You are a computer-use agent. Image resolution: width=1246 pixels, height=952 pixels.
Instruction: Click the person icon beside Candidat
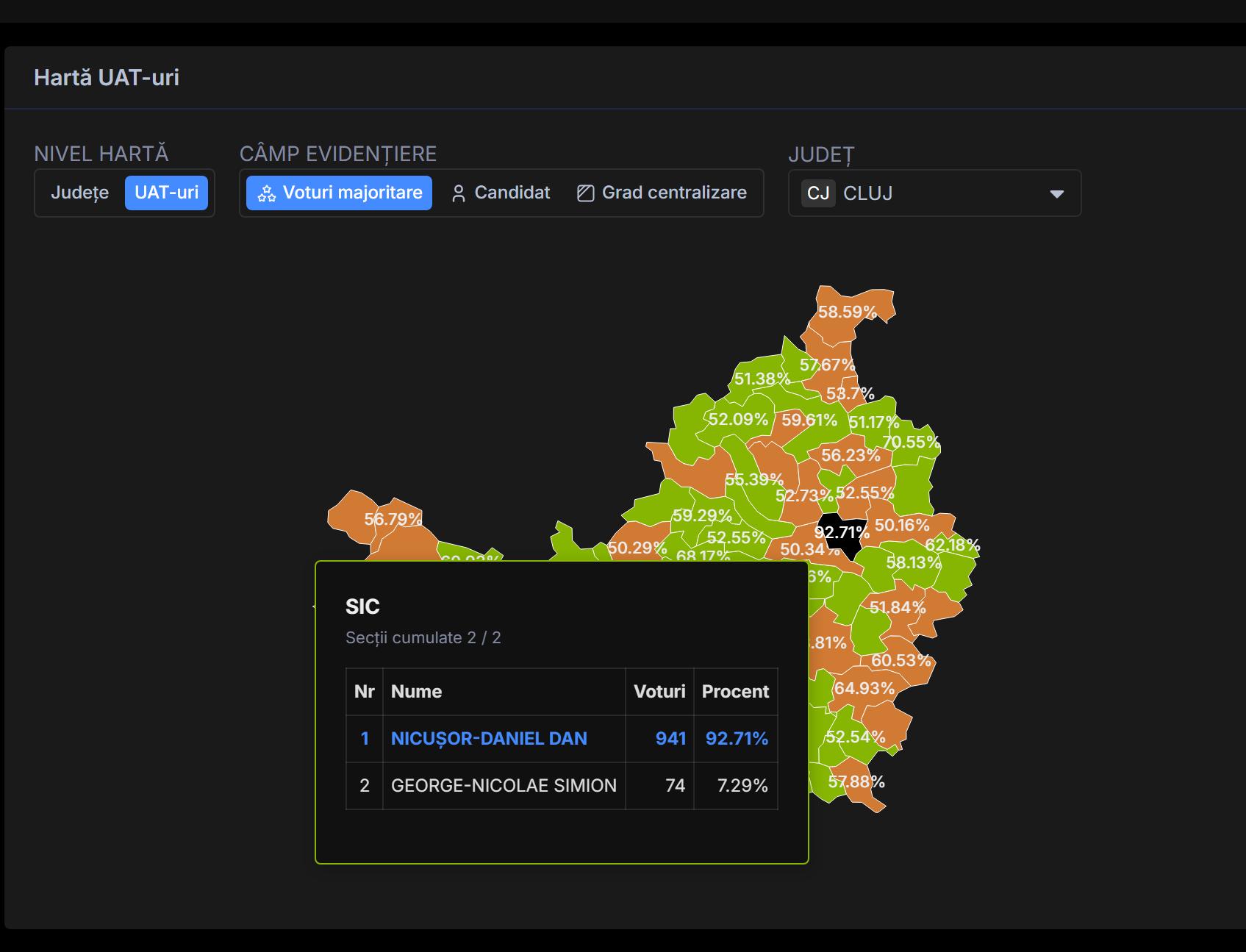point(459,193)
